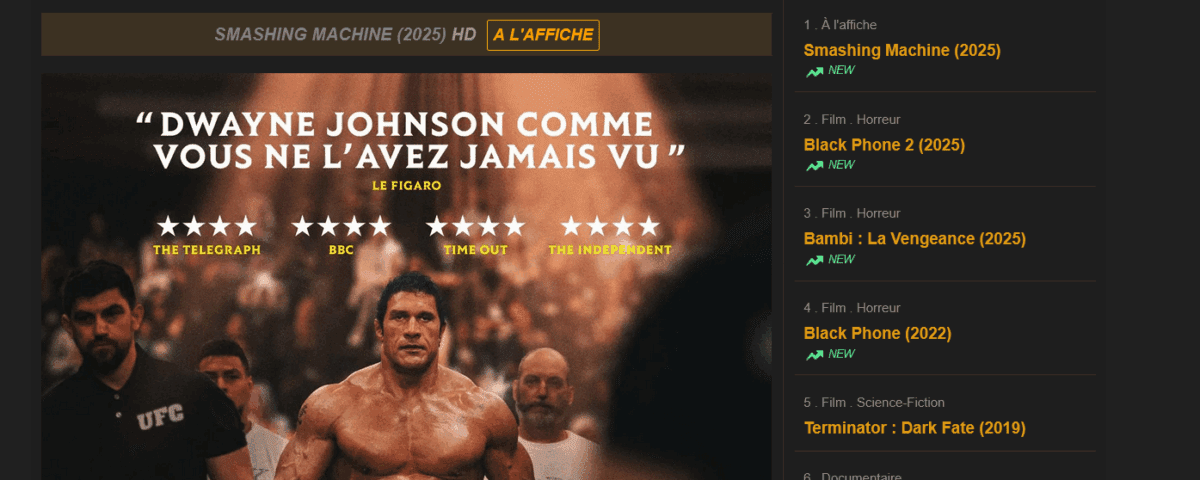
Task: Open Smashing Machine (2025) in the ranking list
Action: (x=902, y=50)
